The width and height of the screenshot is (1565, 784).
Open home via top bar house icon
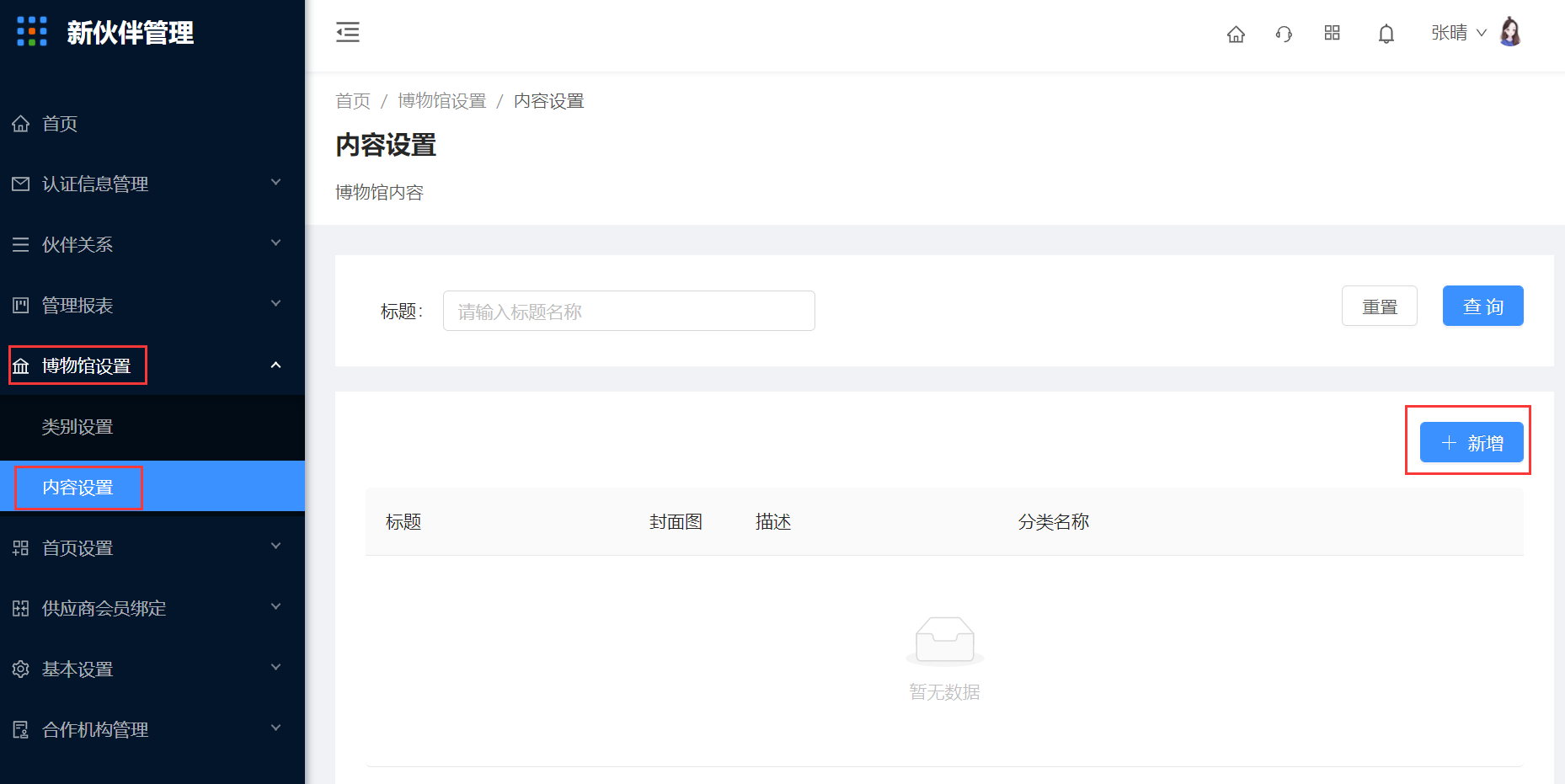pyautogui.click(x=1236, y=34)
